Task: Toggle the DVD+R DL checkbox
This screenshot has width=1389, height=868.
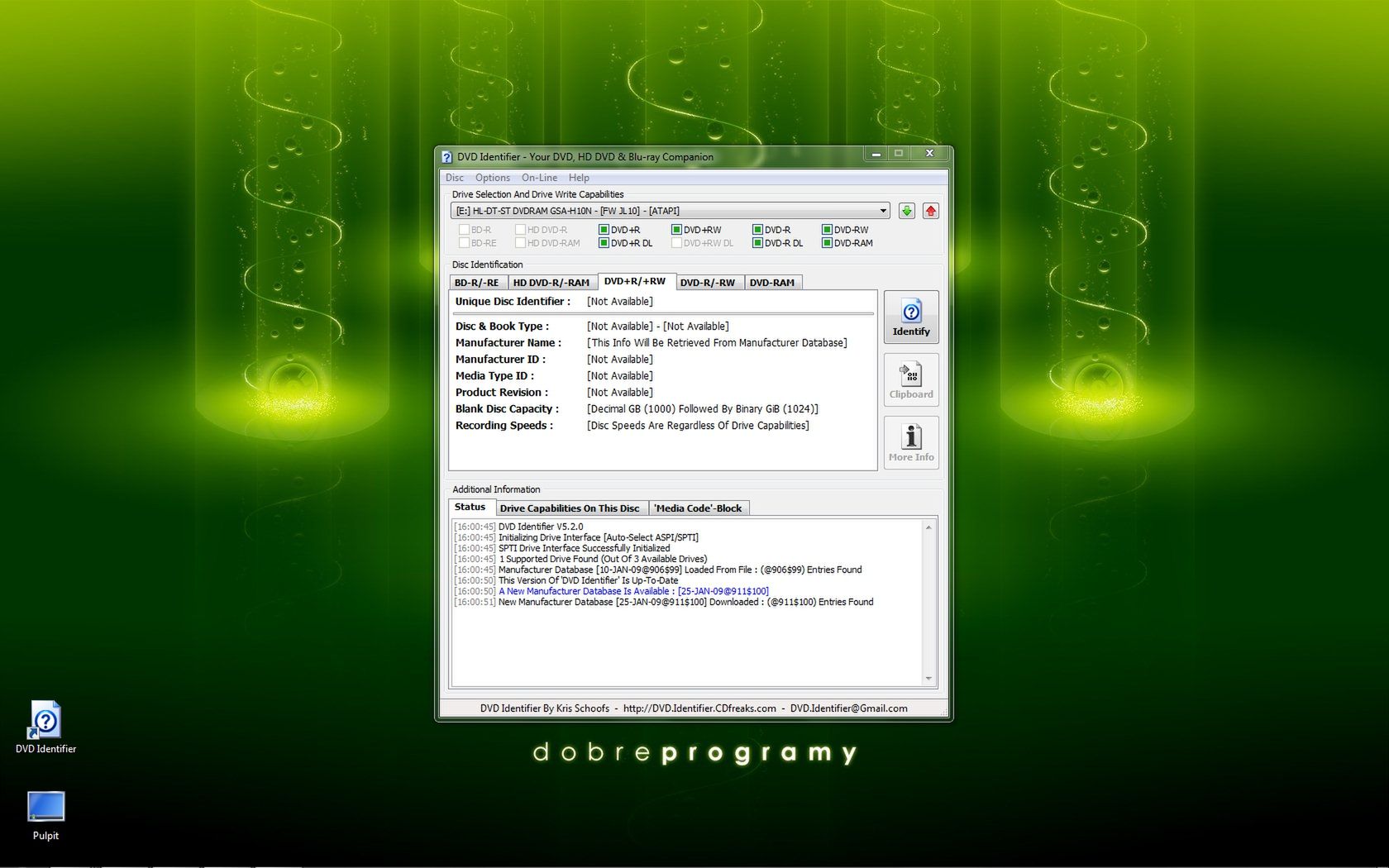Action: point(604,243)
